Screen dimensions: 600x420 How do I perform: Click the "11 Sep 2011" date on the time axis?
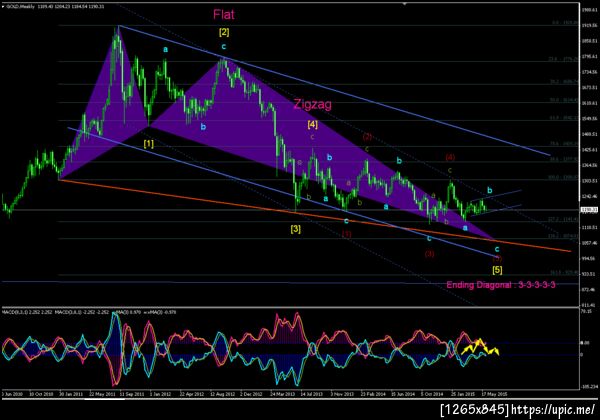tap(132, 394)
